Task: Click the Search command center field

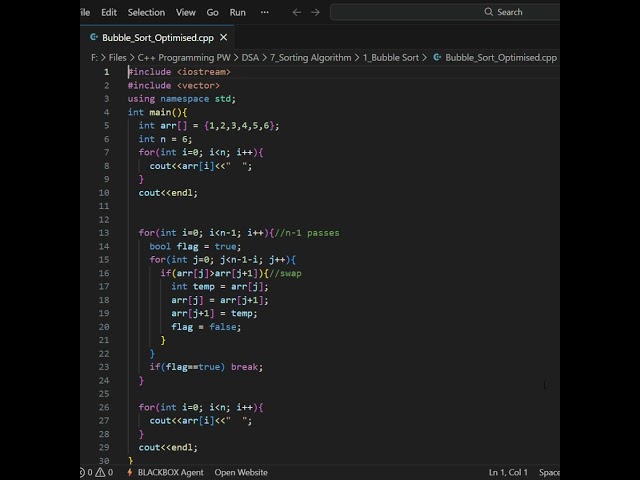Action: [x=445, y=12]
